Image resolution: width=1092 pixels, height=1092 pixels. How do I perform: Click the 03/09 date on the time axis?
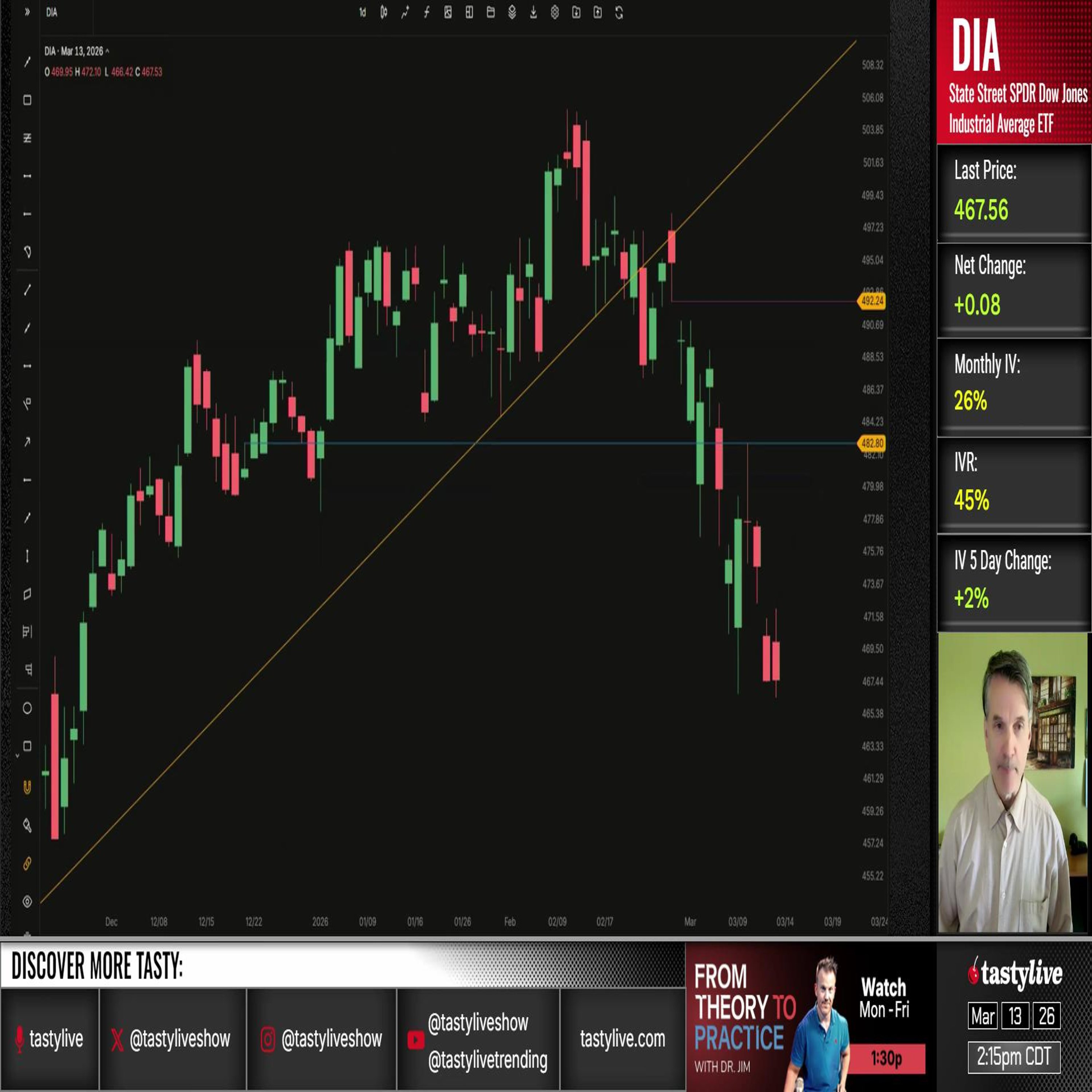[737, 922]
